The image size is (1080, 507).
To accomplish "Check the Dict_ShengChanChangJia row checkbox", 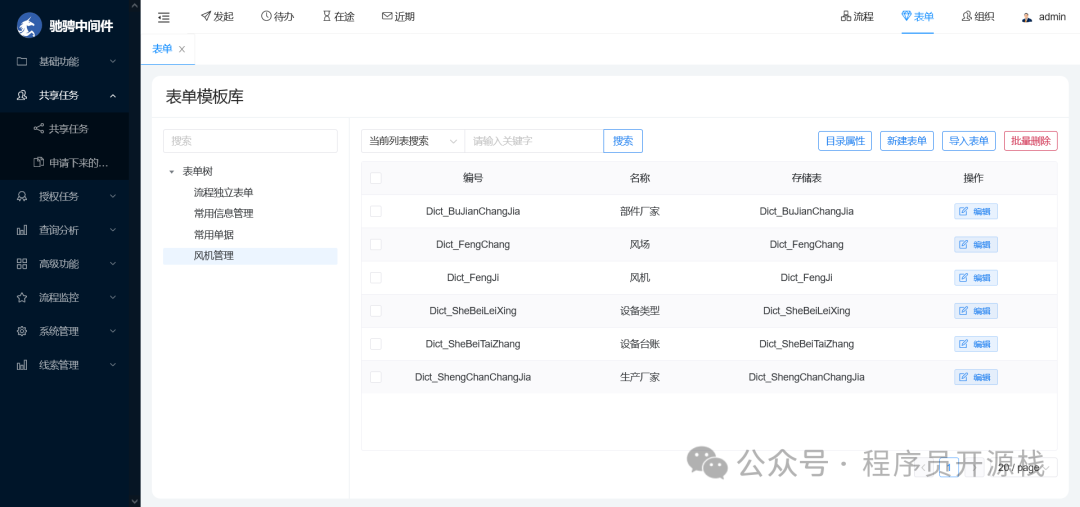I will tap(375, 377).
